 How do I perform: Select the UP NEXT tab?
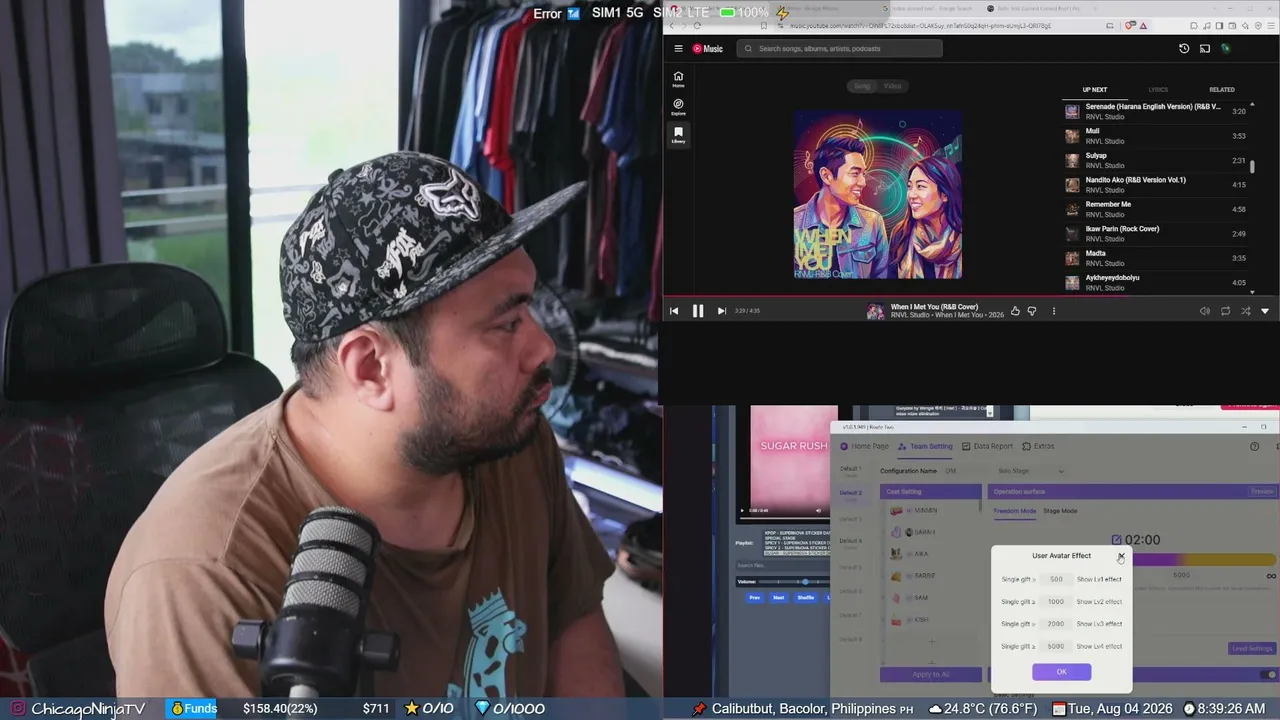(x=1095, y=90)
